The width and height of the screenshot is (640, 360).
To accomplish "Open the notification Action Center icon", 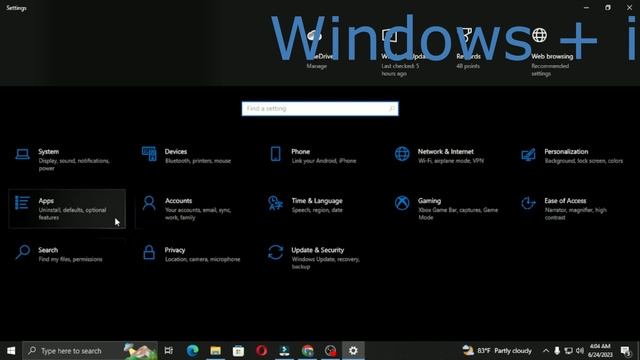I will click(625, 351).
